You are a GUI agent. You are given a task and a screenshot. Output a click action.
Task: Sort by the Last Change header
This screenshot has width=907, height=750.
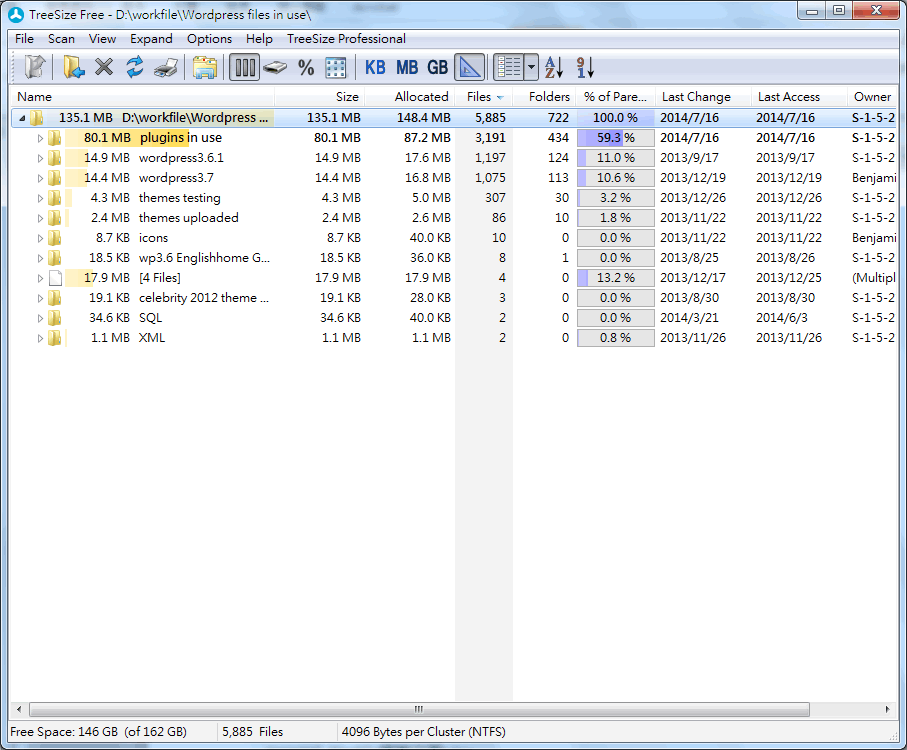pyautogui.click(x=703, y=97)
